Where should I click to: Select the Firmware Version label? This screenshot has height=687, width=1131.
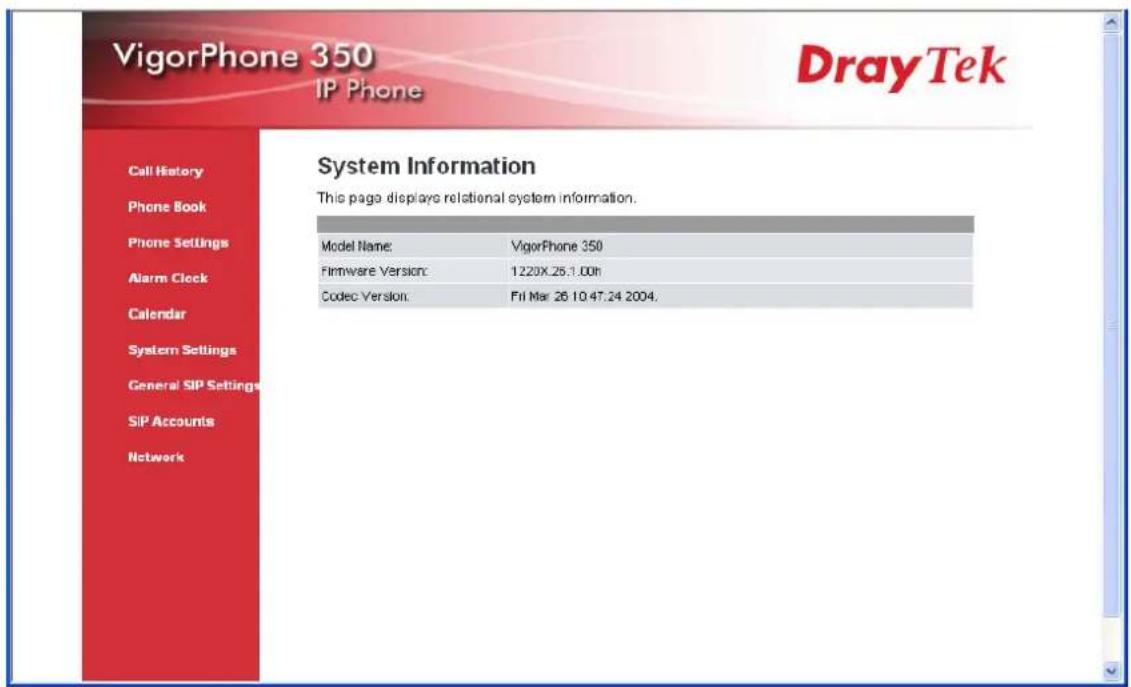374,271
